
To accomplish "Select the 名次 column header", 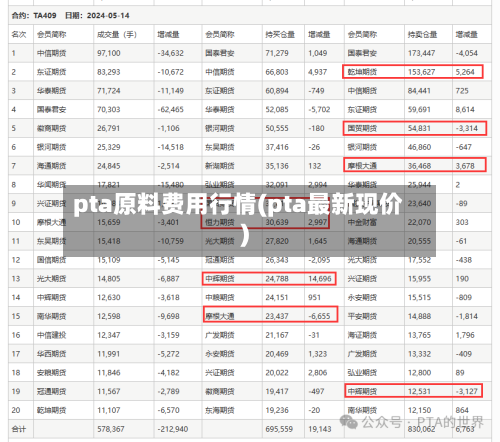I will point(19,34).
